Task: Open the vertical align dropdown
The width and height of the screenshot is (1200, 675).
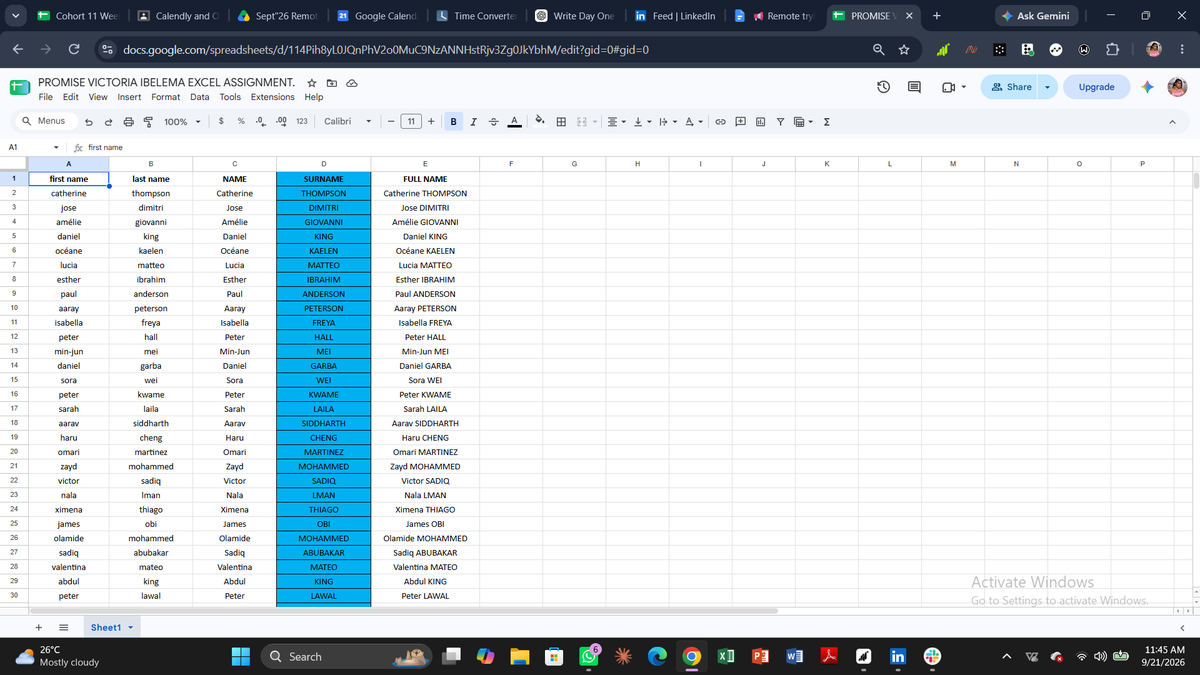Action: pyautogui.click(x=641, y=121)
